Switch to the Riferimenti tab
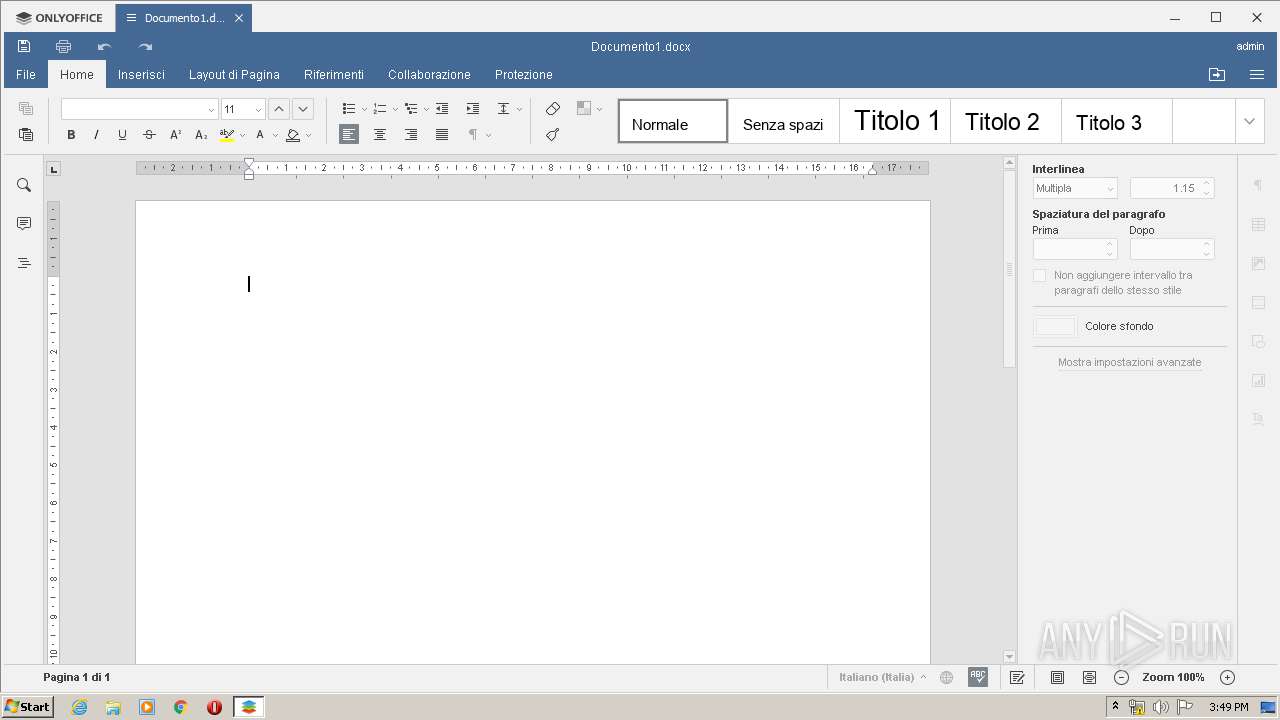The width and height of the screenshot is (1280, 720). [334, 74]
